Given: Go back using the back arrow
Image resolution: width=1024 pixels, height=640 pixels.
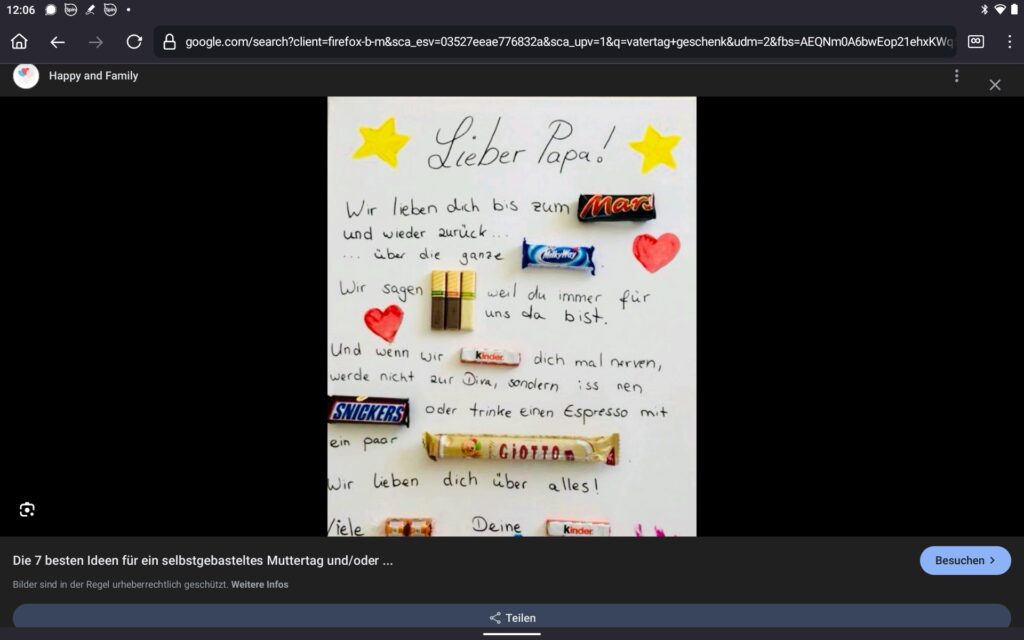Looking at the screenshot, I should 57,42.
